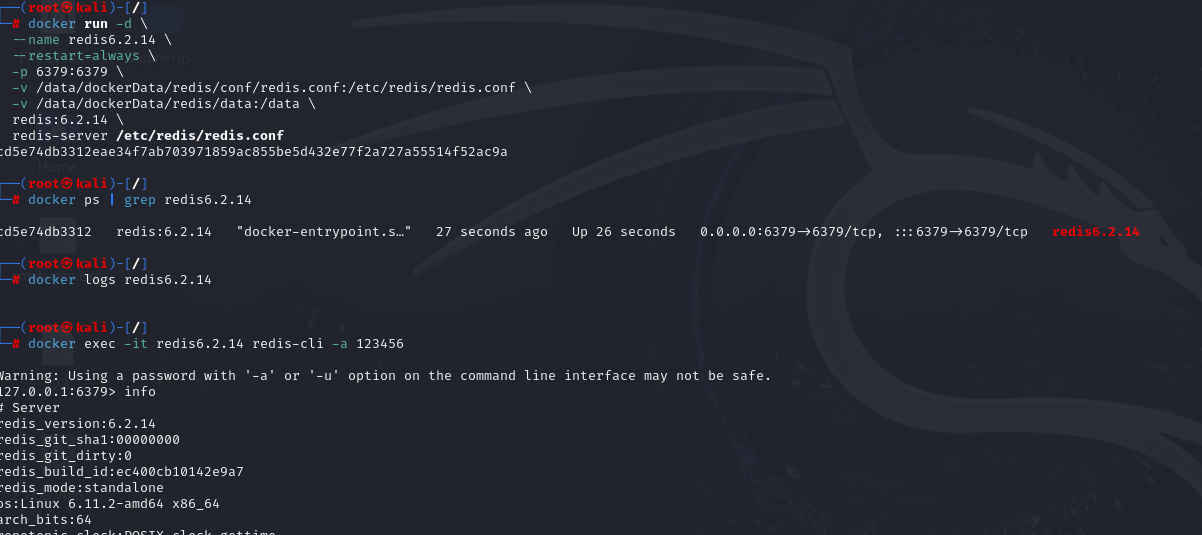Image resolution: width=1202 pixels, height=535 pixels.
Task: Click the 'docker exec -it' command line
Action: point(215,344)
